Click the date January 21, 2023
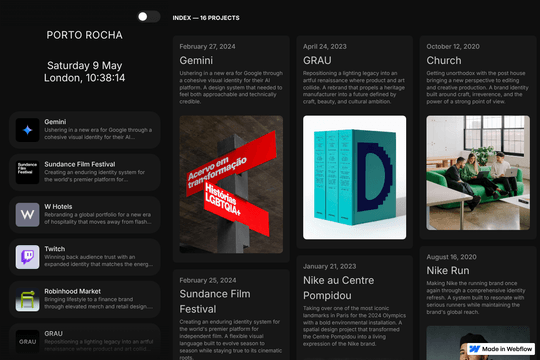 click(x=330, y=266)
